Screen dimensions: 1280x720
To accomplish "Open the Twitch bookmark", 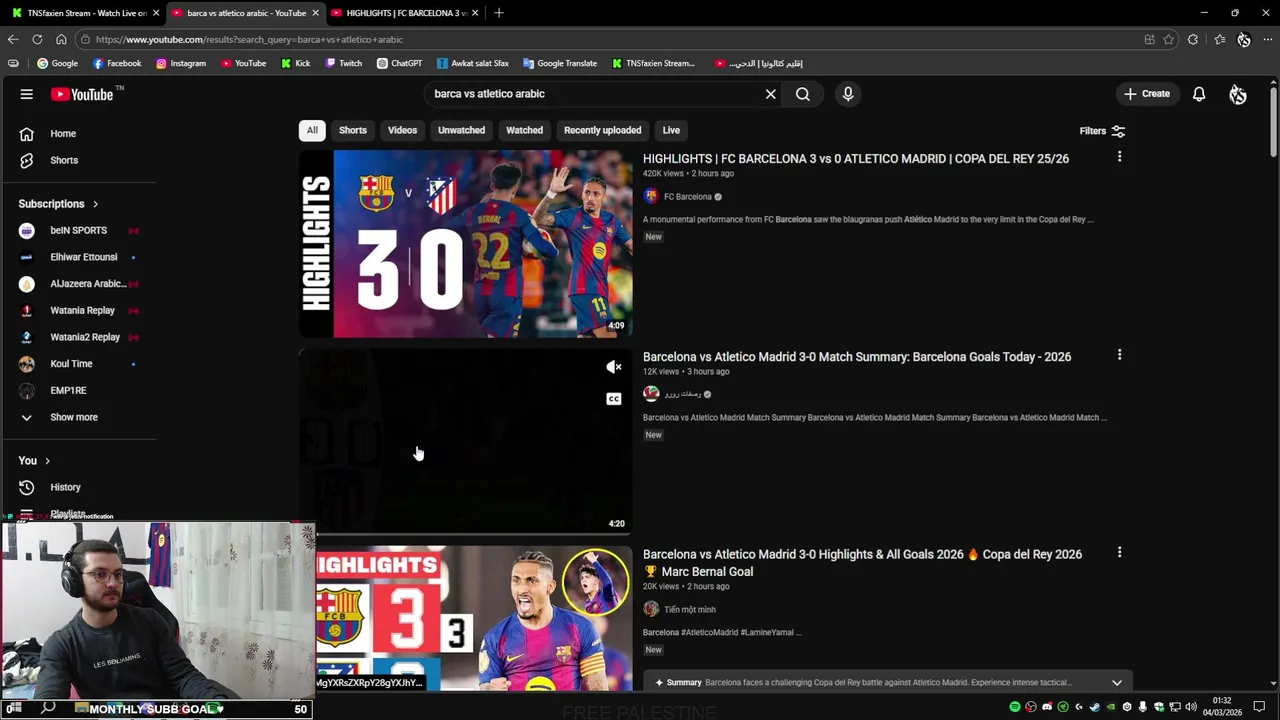I will click(344, 63).
